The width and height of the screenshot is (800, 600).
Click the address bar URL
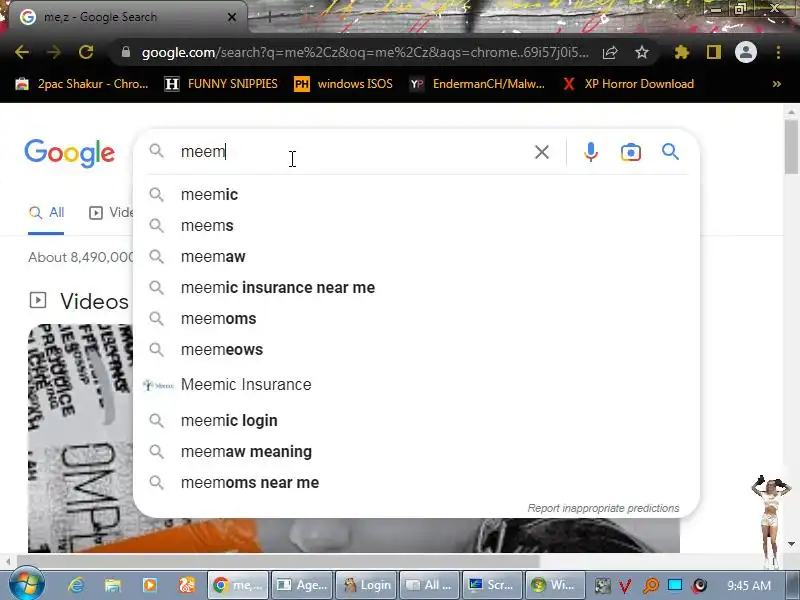365,52
